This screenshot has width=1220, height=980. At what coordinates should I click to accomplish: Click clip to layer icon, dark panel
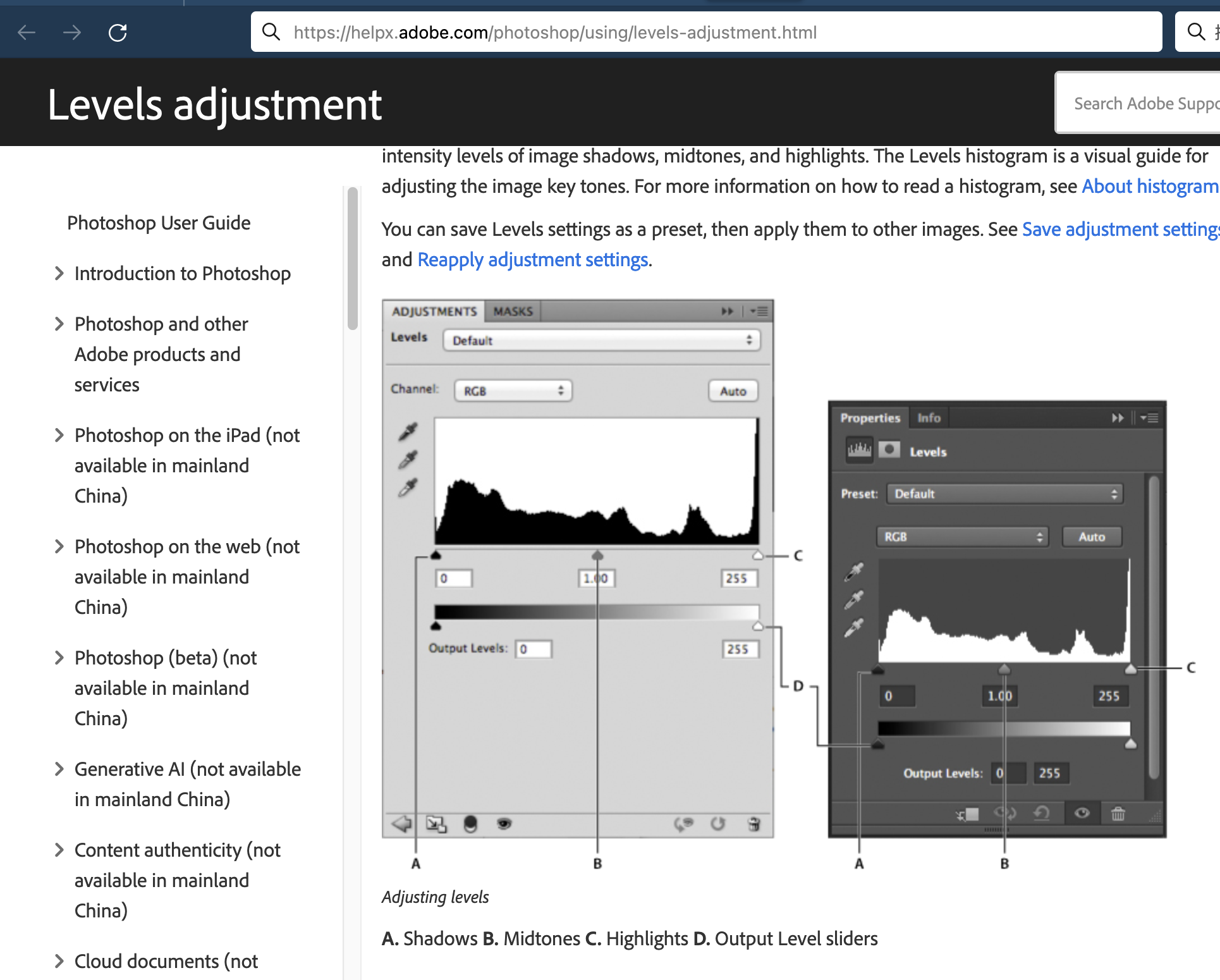pos(967,814)
